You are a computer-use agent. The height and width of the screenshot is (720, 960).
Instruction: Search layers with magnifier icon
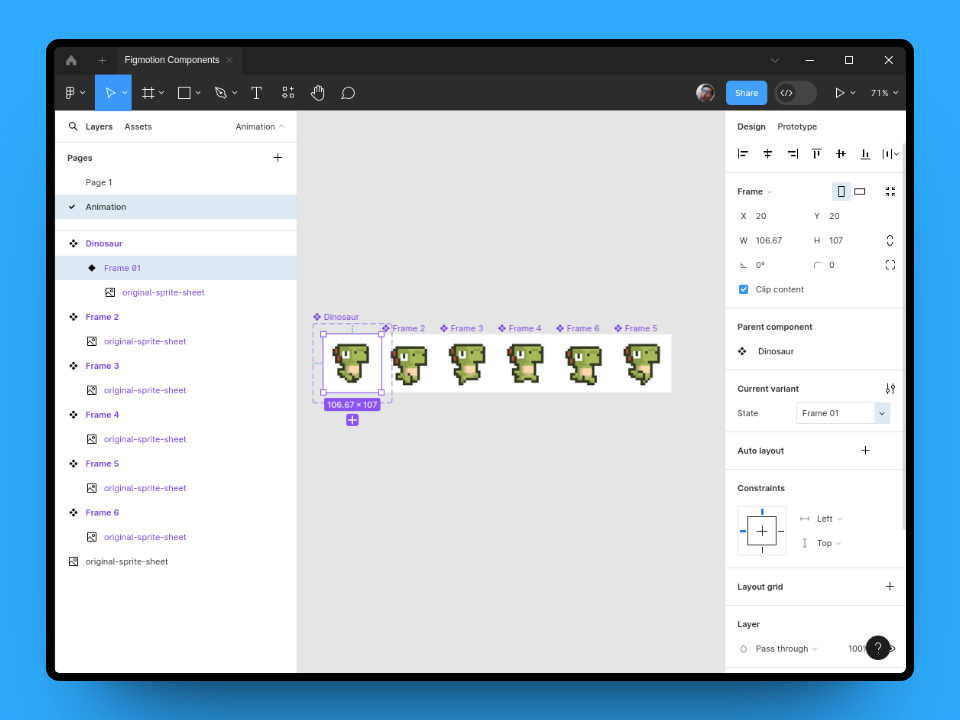(73, 126)
